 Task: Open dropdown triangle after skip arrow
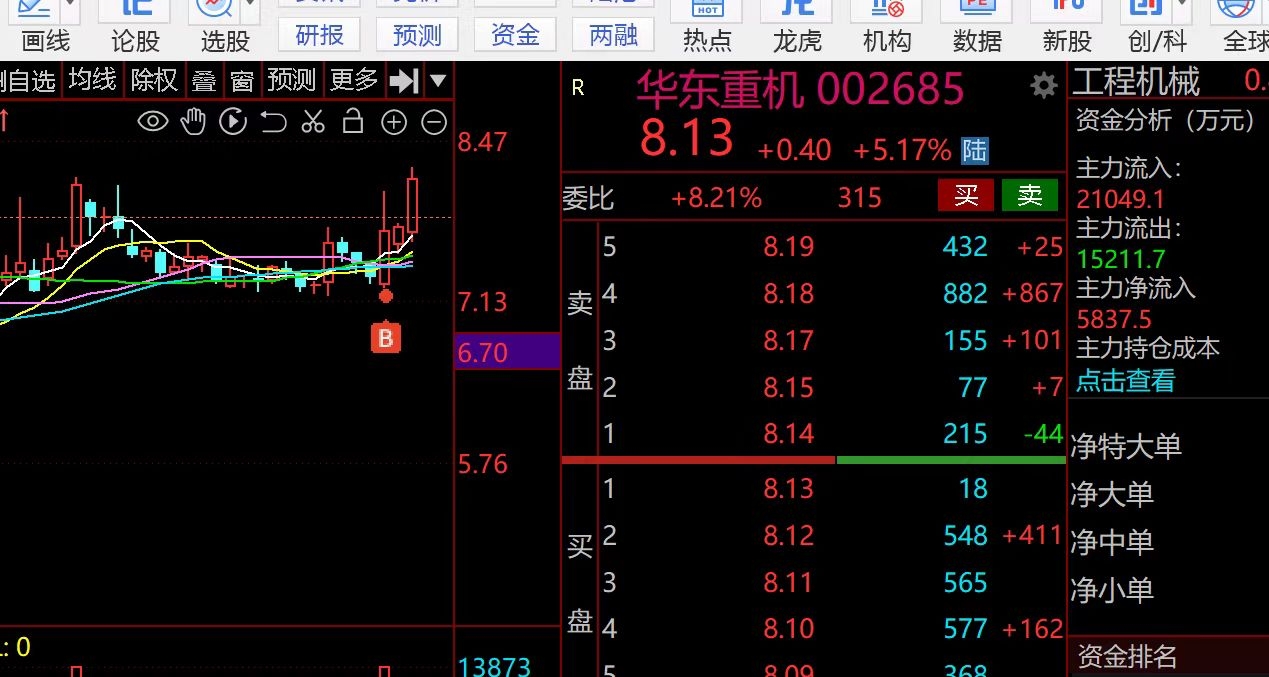pyautogui.click(x=438, y=80)
